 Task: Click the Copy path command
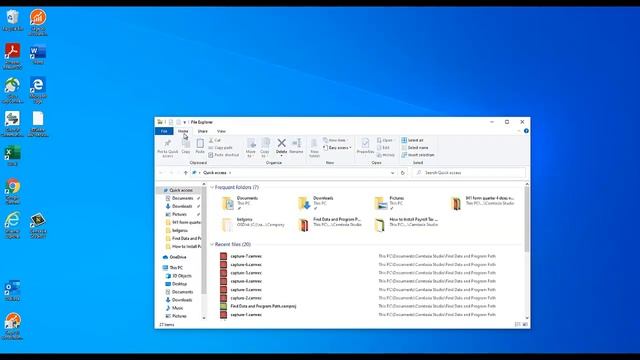(x=220, y=147)
